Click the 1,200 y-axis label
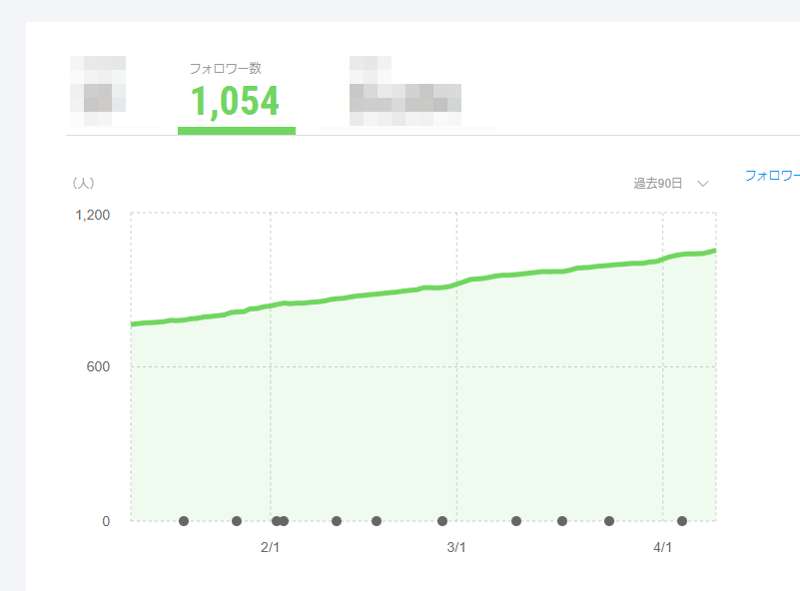This screenshot has height=591, width=800. pyautogui.click(x=92, y=215)
